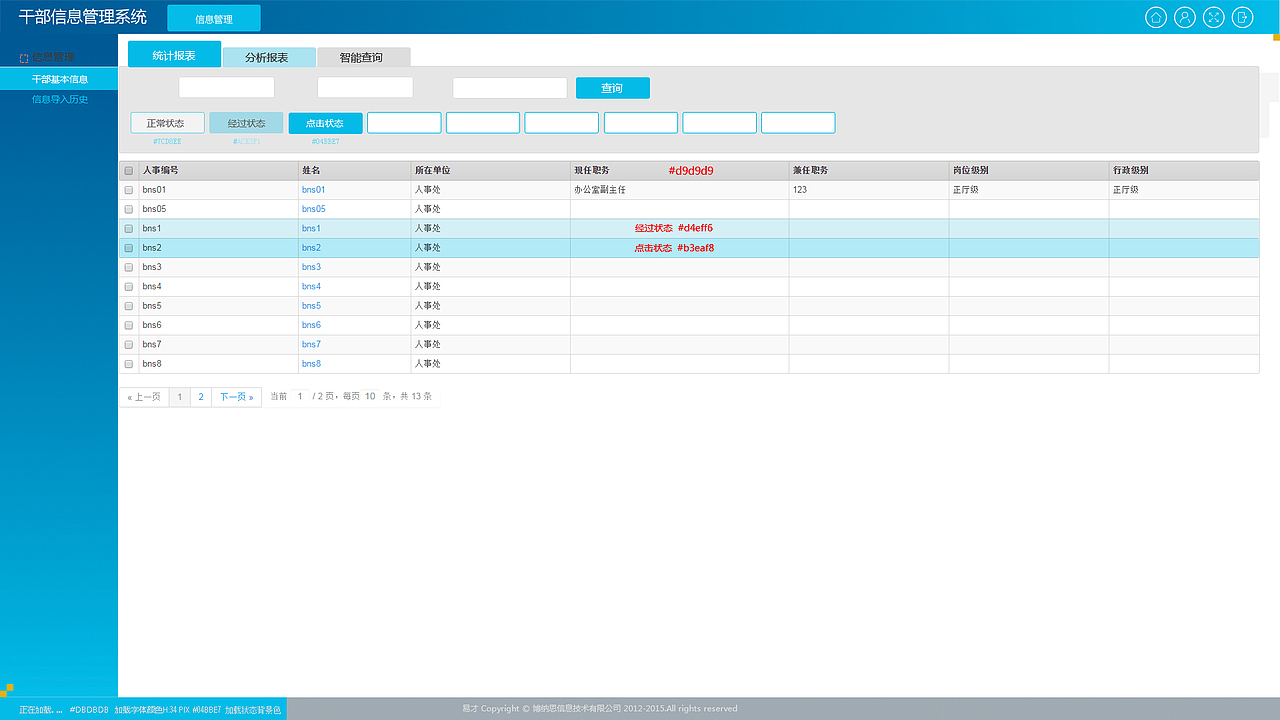Open 信息导入历史 in the sidebar
This screenshot has width=1280, height=720.
click(59, 99)
